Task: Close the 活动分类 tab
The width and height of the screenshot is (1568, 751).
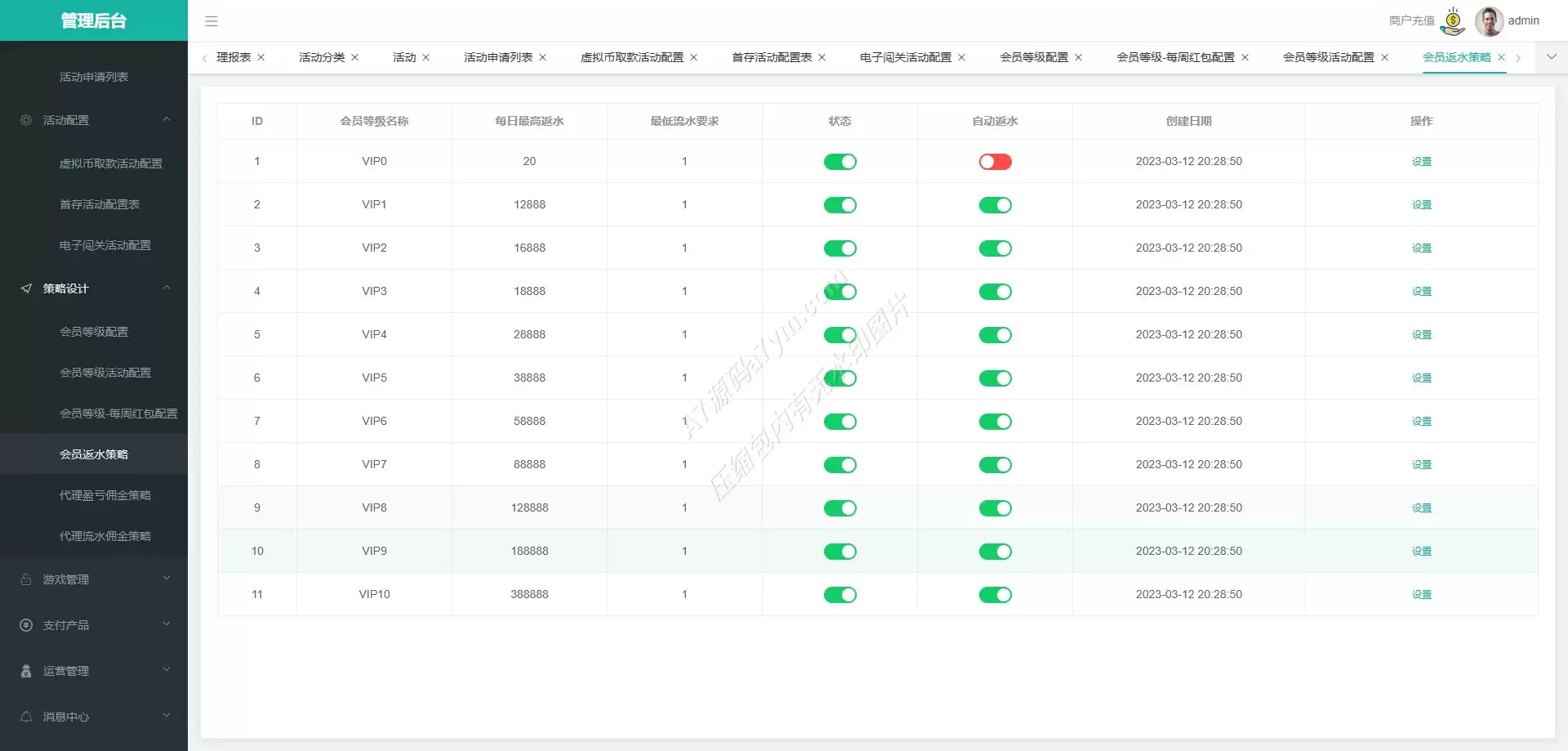Action: click(x=354, y=57)
